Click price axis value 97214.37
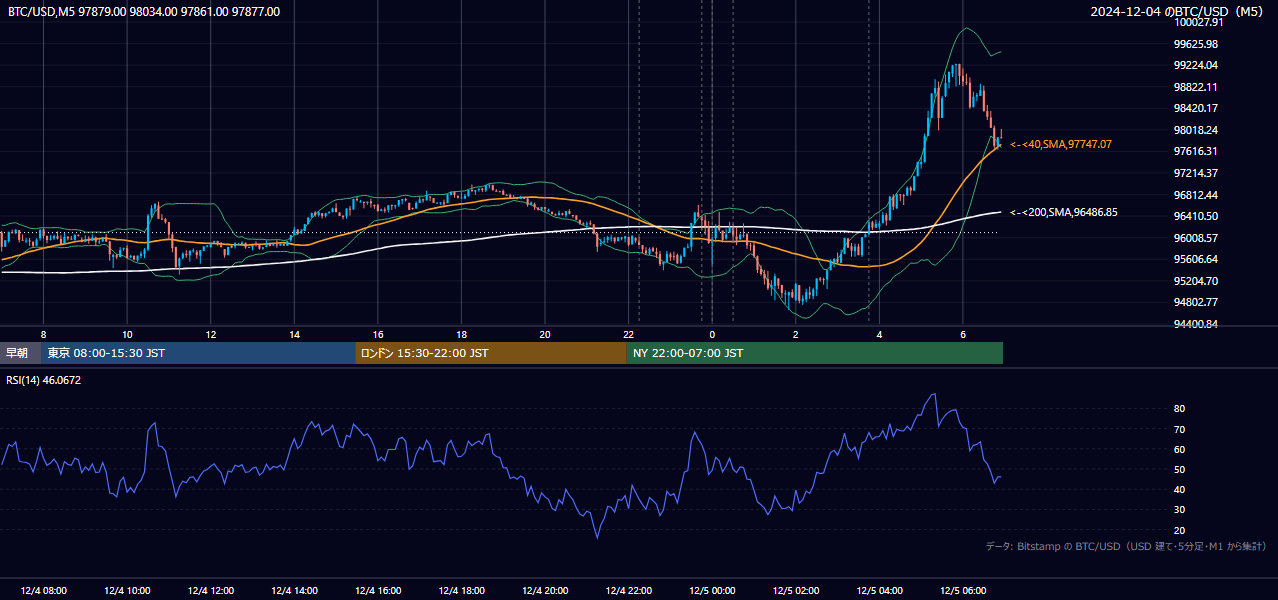1278x600 pixels. [1196, 173]
